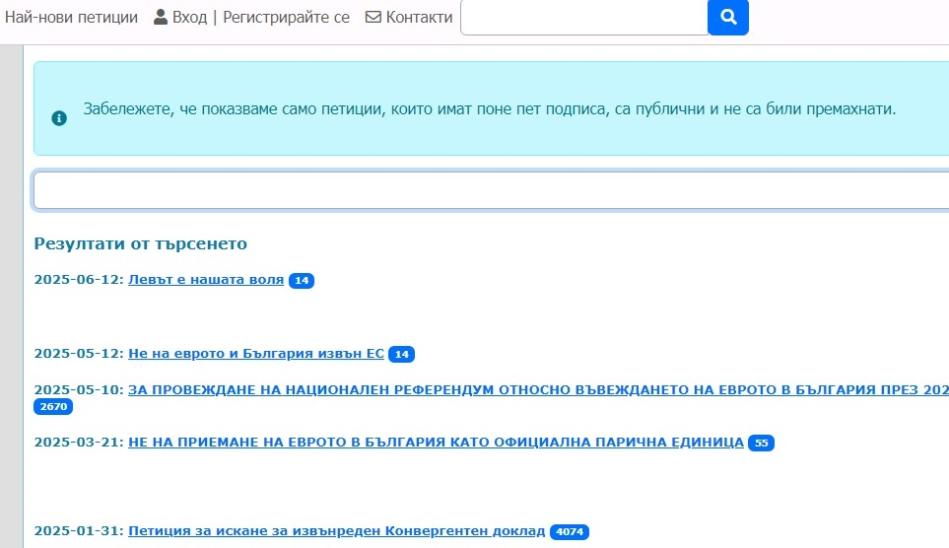Click the Резултати от търсенето heading
The image size is (949, 548).
pos(140,244)
